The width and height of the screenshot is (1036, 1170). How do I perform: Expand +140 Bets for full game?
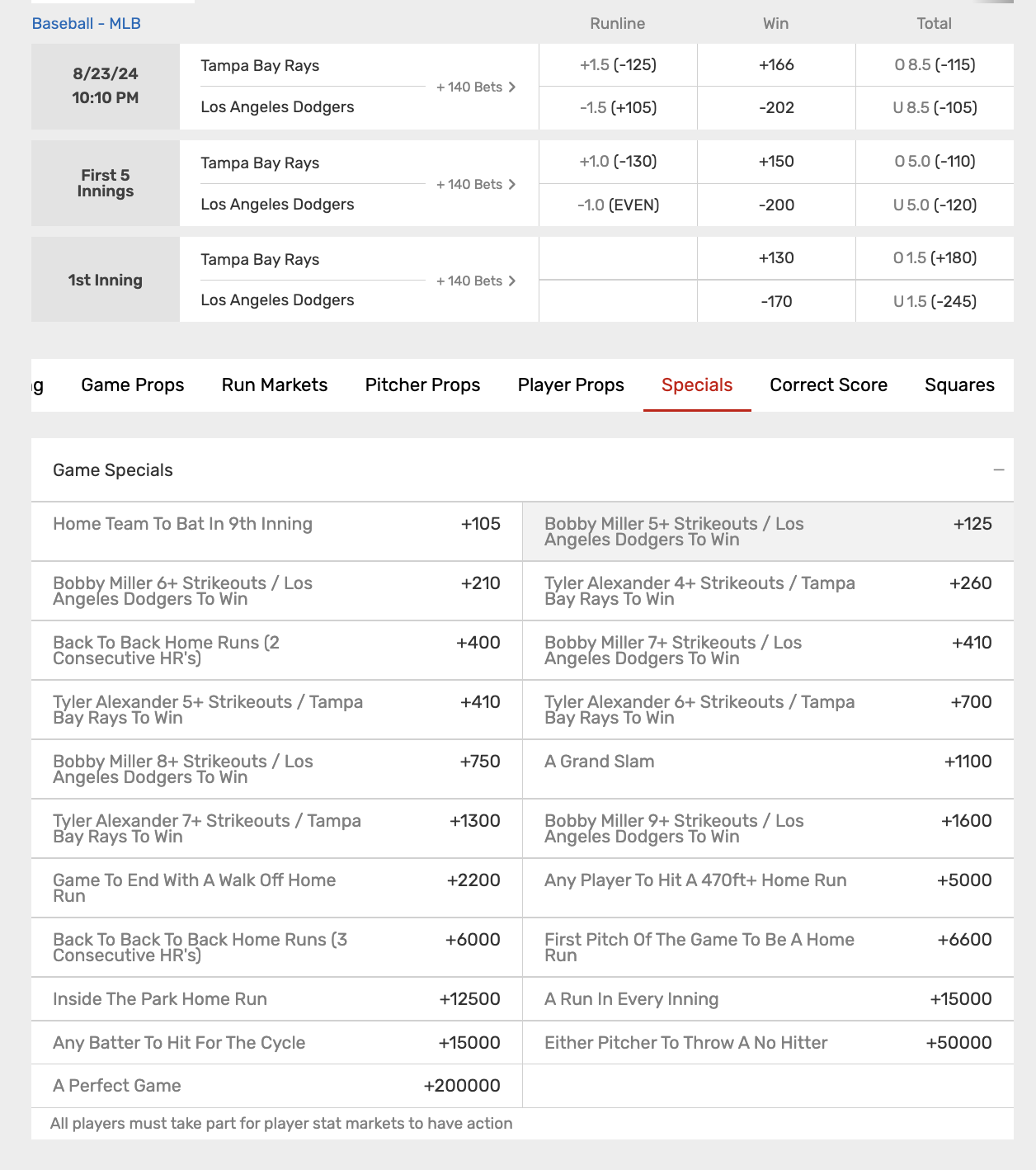pos(476,87)
